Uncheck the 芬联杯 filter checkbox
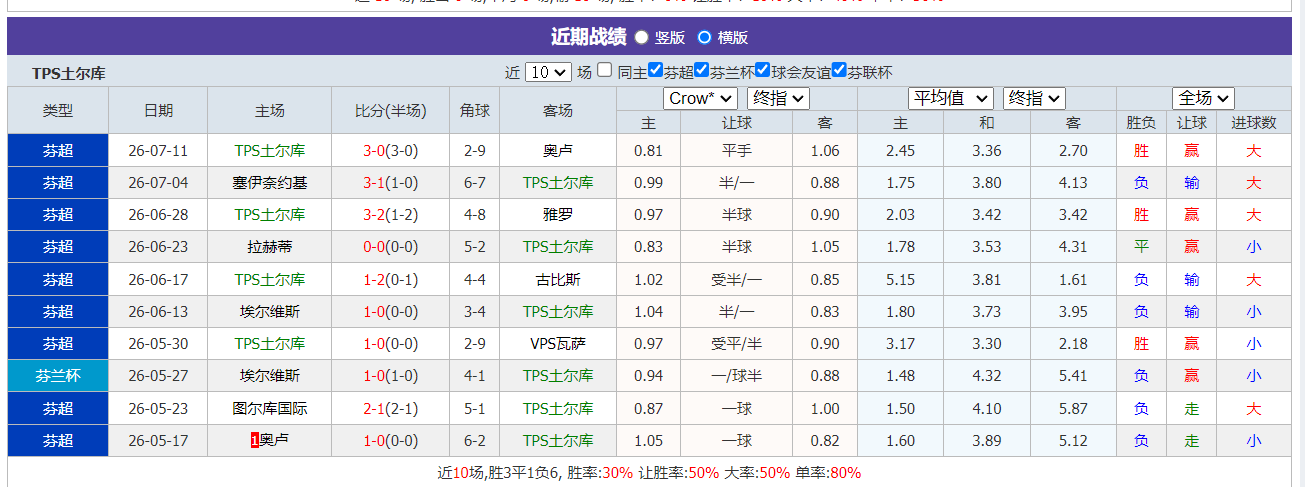Screen dimensions: 1305x487 point(839,70)
